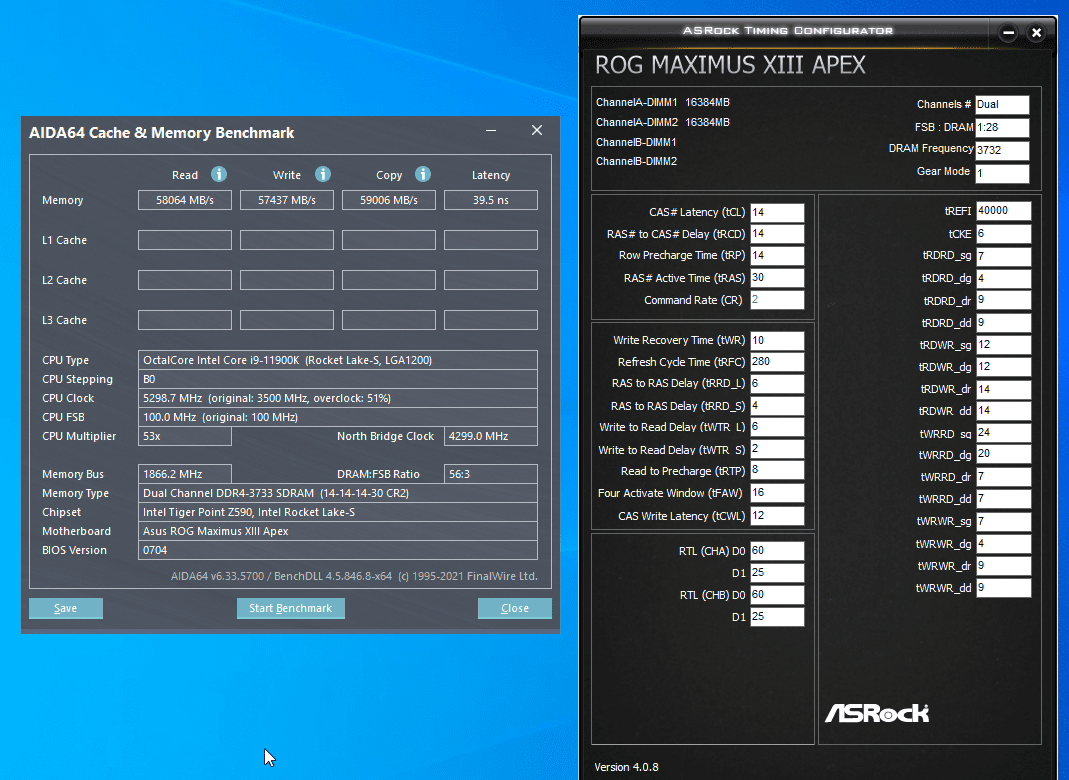The image size is (1069, 780).
Task: Click the Write Recovery Time (tWR) field
Action: pyautogui.click(x=777, y=340)
